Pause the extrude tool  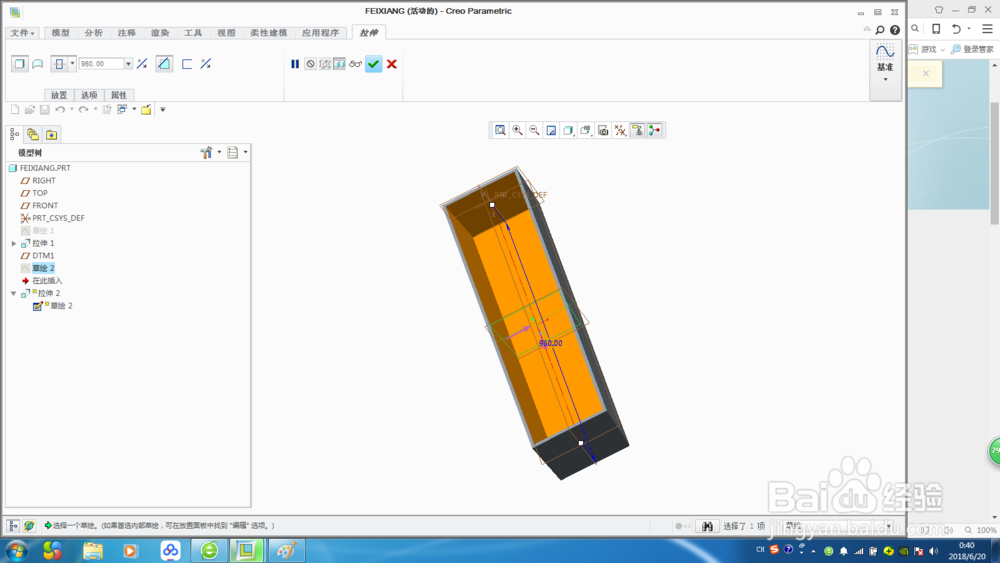pos(295,64)
